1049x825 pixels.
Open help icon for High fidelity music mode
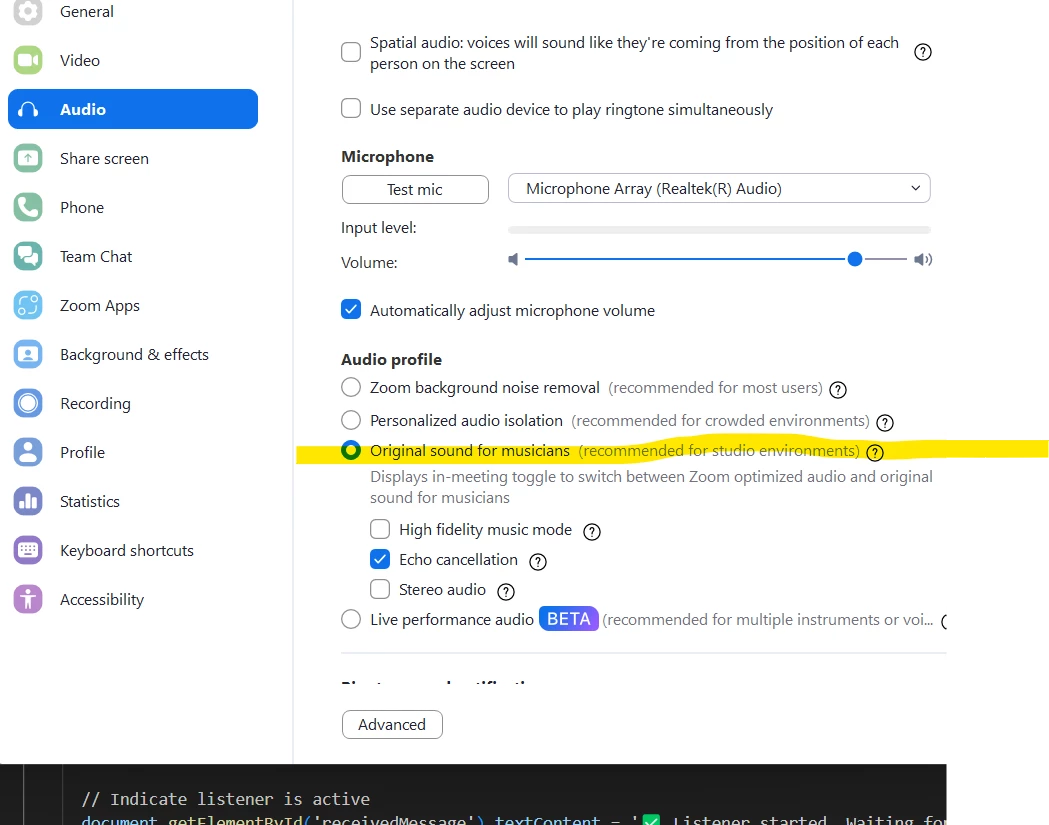[591, 532]
